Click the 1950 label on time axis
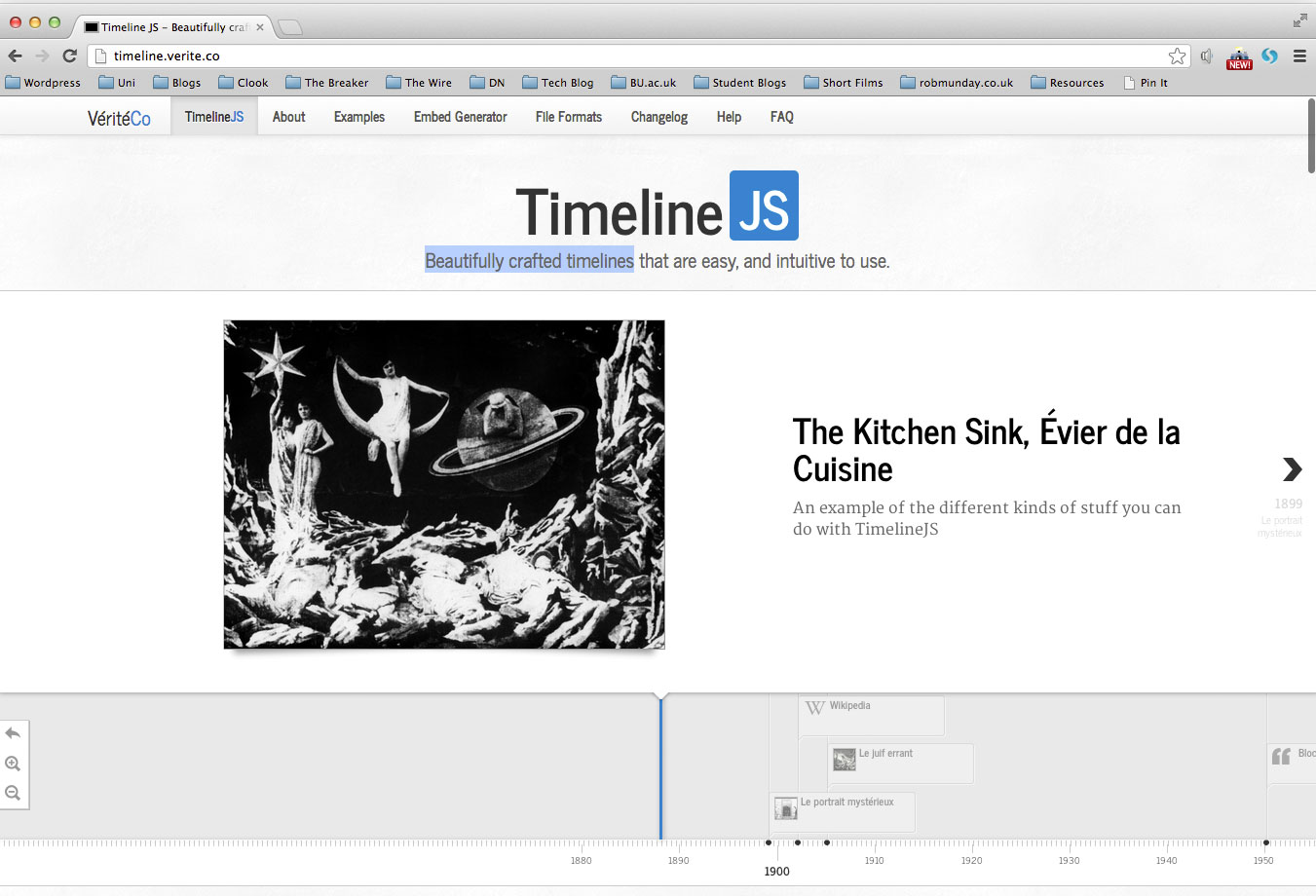This screenshot has width=1316, height=896. (1263, 860)
